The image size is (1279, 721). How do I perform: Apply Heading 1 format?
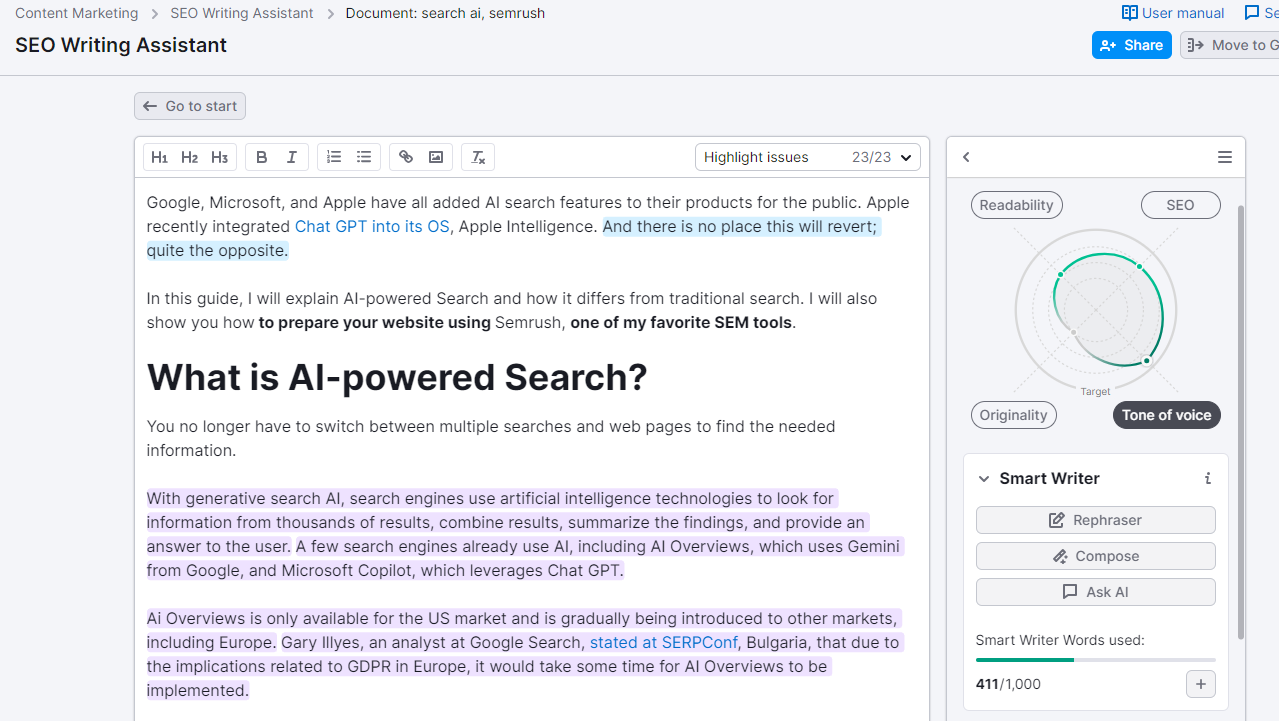[159, 157]
